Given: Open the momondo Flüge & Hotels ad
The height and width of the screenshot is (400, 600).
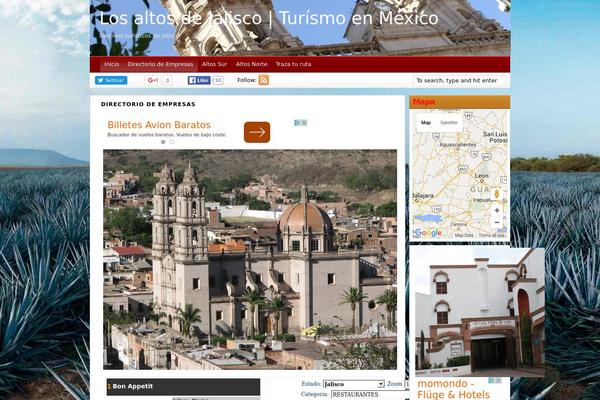Looking at the screenshot, I should click(x=453, y=389).
